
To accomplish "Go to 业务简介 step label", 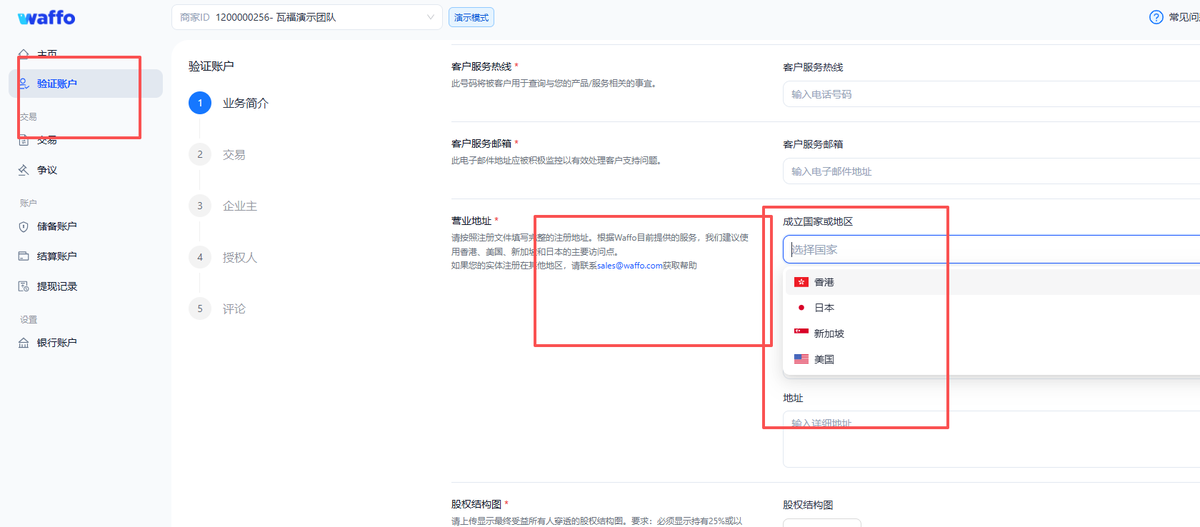I will [245, 103].
